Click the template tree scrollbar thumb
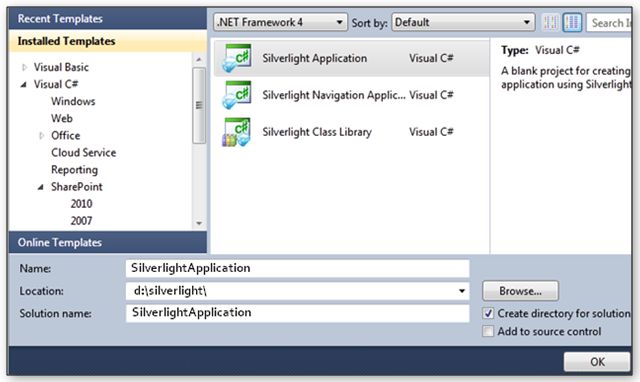The height and width of the screenshot is (382, 640). (199, 105)
